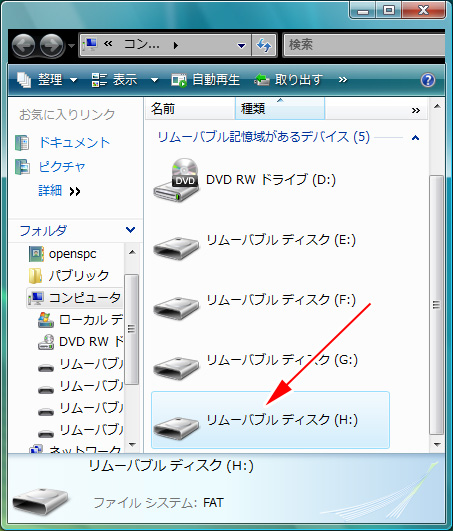Collapse the フォルダ pane with its chevron
Viewport: 453px width, 531px height.
pos(130,230)
